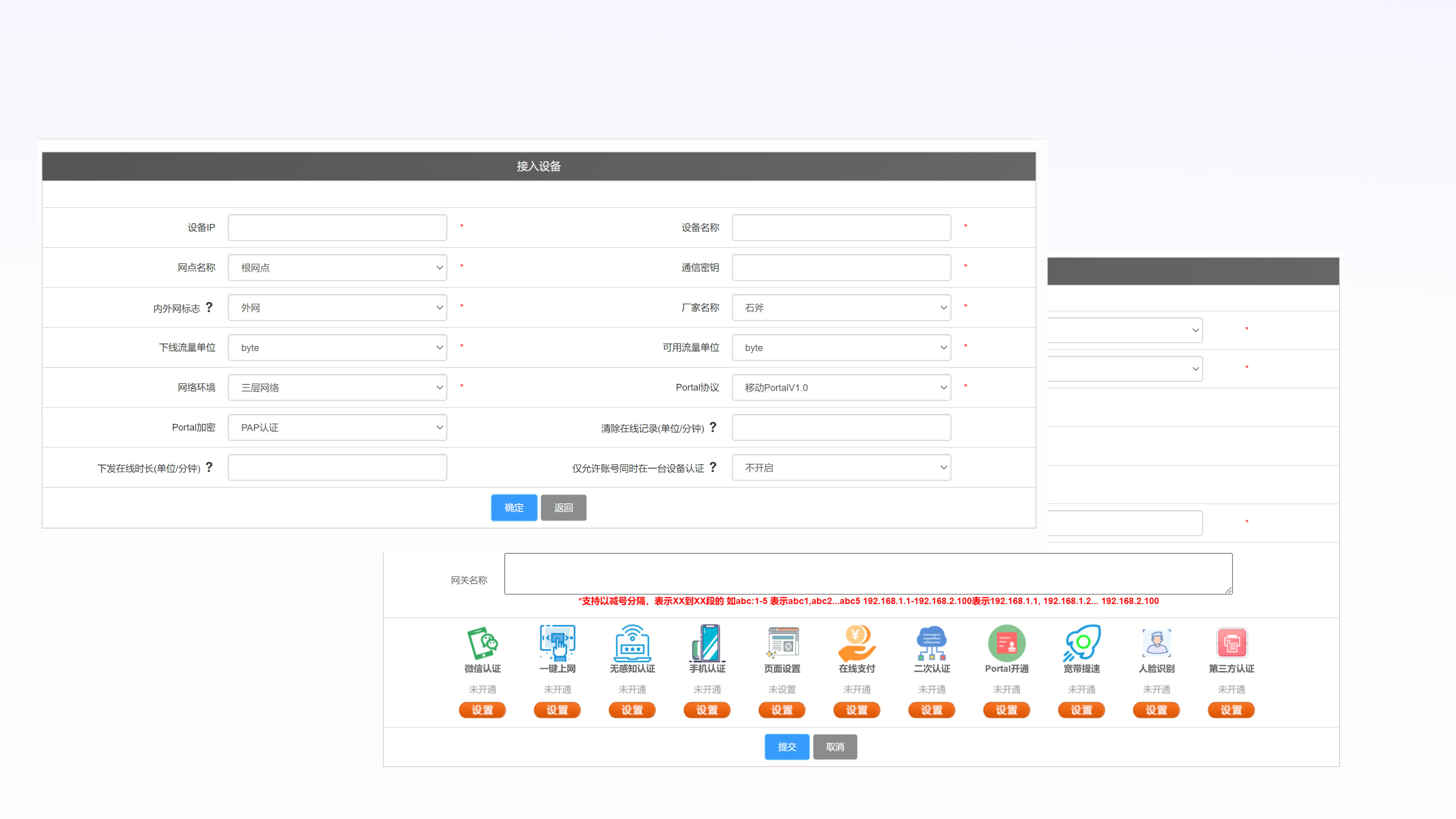Screen dimensions: 1456x819
Task: Focus the 通信密钥 input field
Action: 841,267
